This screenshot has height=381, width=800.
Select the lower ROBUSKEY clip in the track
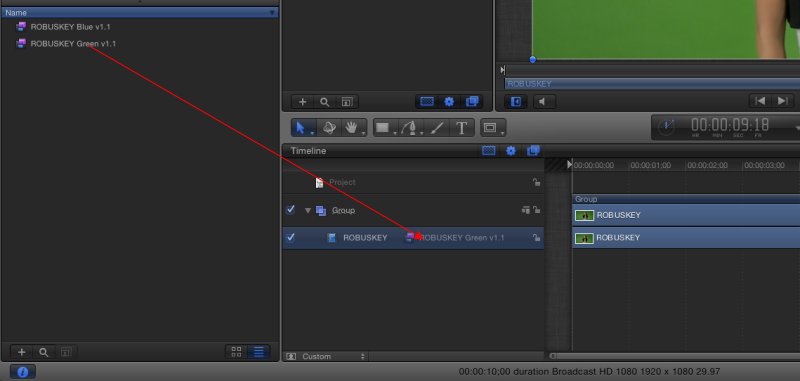pyautogui.click(x=686, y=238)
